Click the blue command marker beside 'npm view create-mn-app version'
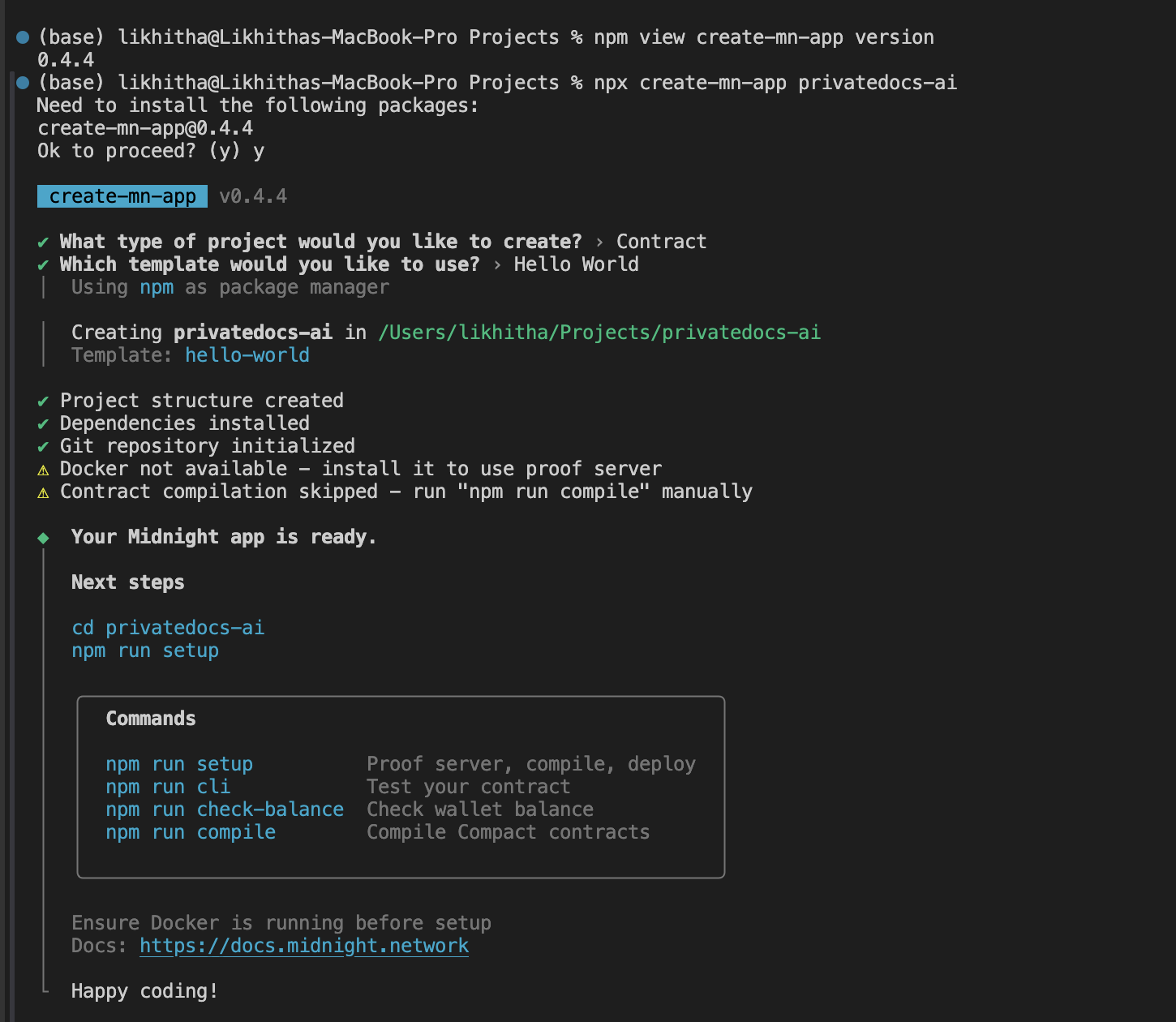This screenshot has height=1022, width=1176. coord(23,36)
